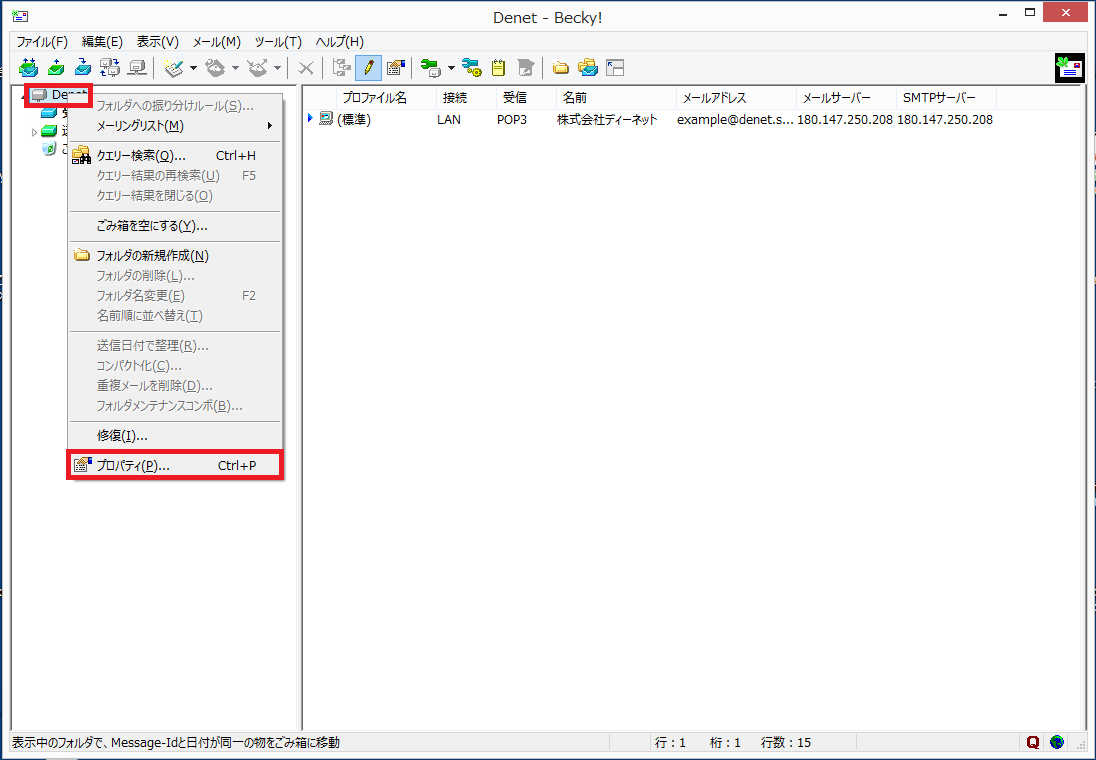Image resolution: width=1096 pixels, height=760 pixels.
Task: Expand the (標準) profile row blue triangle
Action: coord(310,118)
